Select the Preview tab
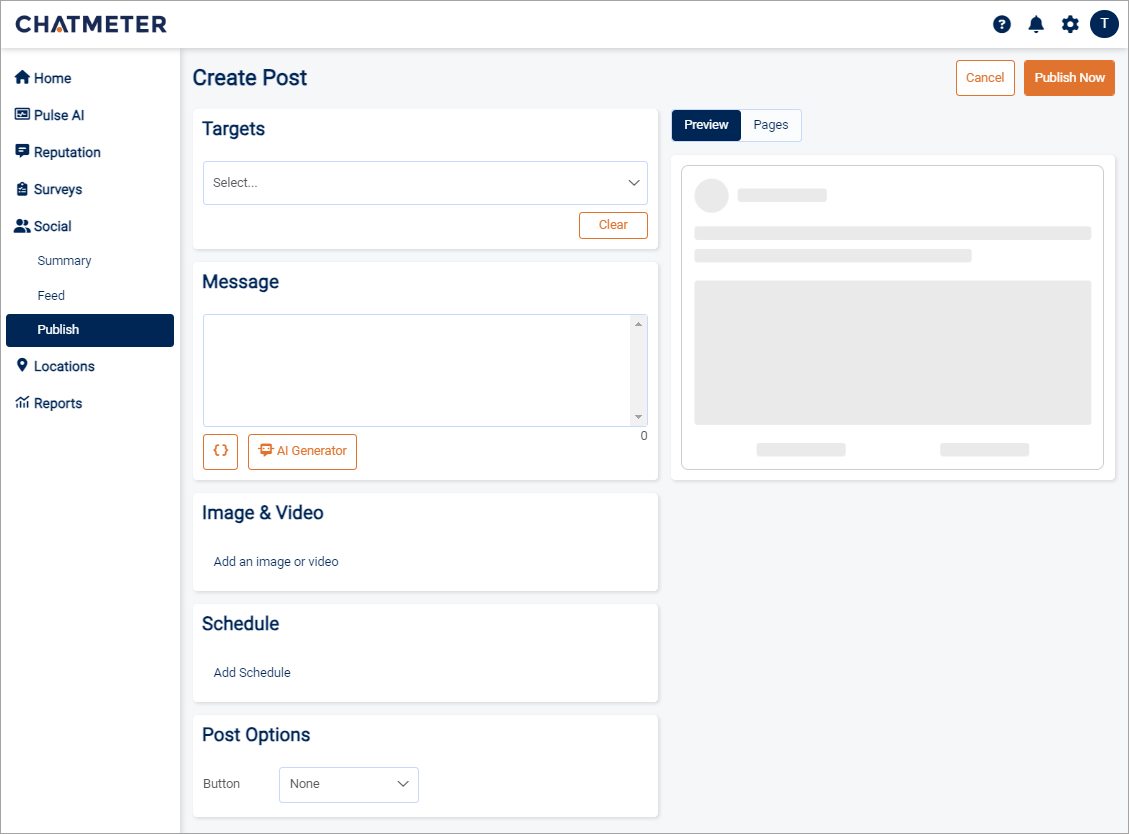The image size is (1129, 834). tap(705, 125)
